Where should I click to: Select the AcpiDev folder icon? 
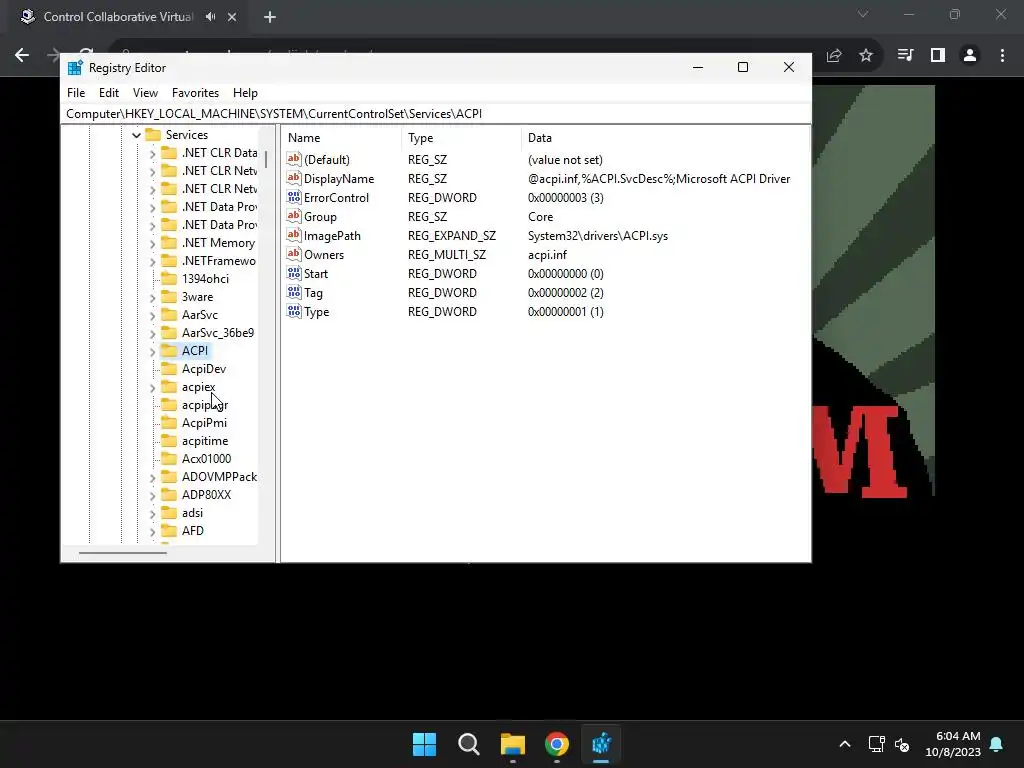pyautogui.click(x=169, y=369)
